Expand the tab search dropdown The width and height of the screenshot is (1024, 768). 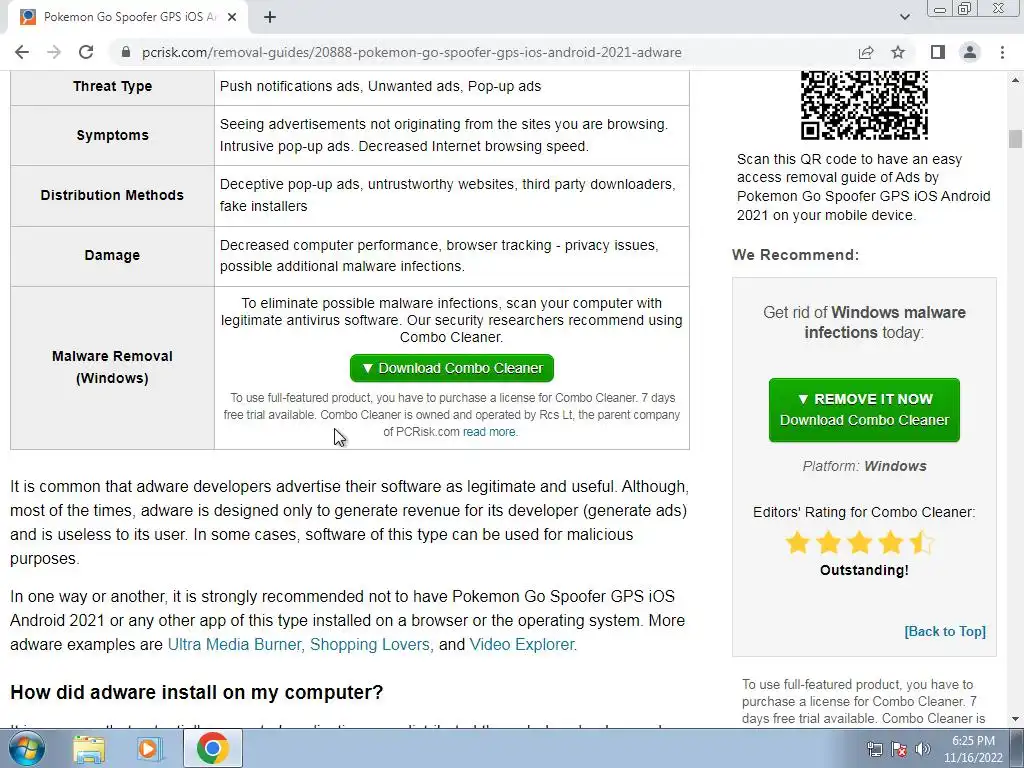[904, 18]
